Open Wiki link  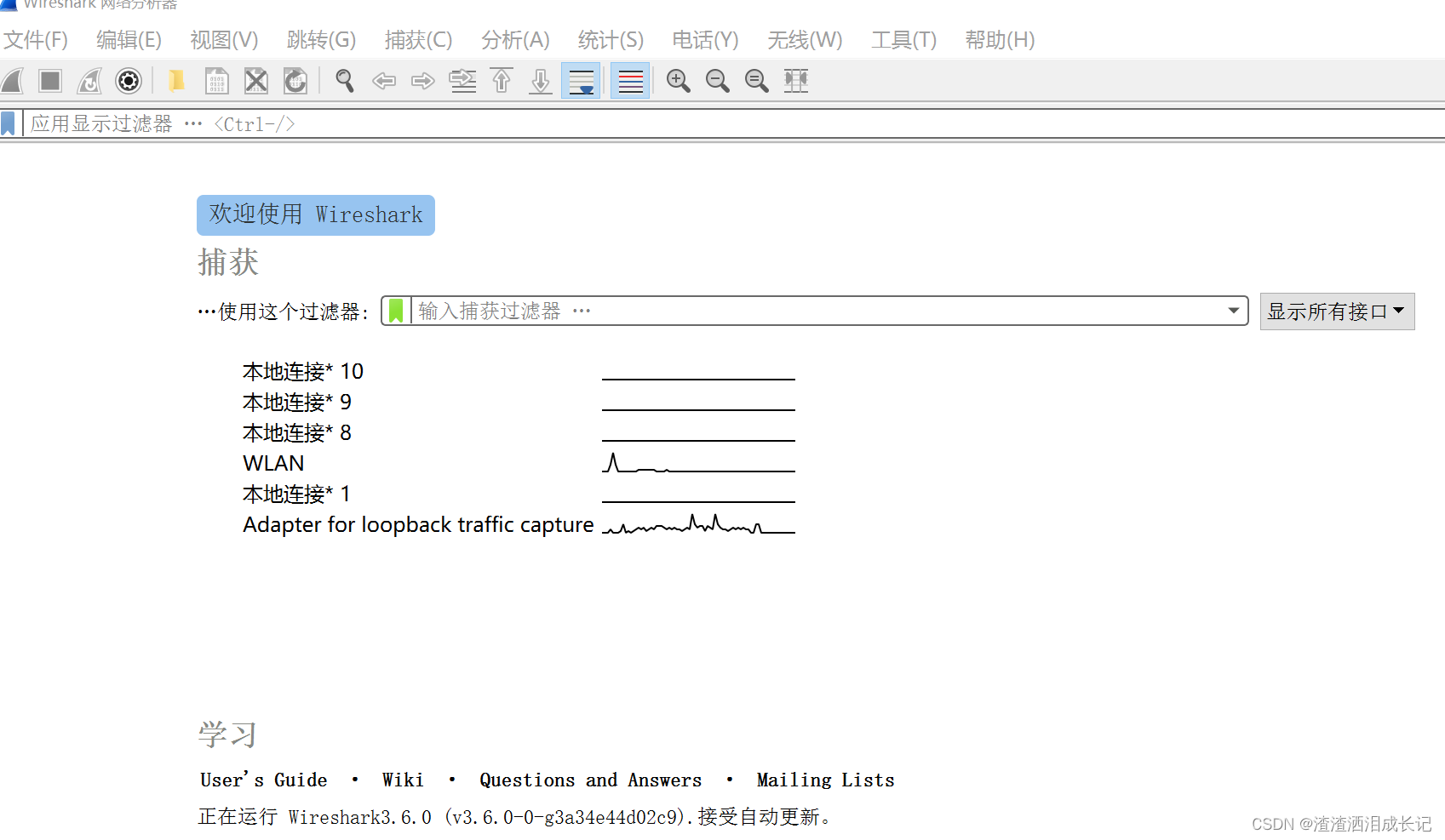click(403, 780)
